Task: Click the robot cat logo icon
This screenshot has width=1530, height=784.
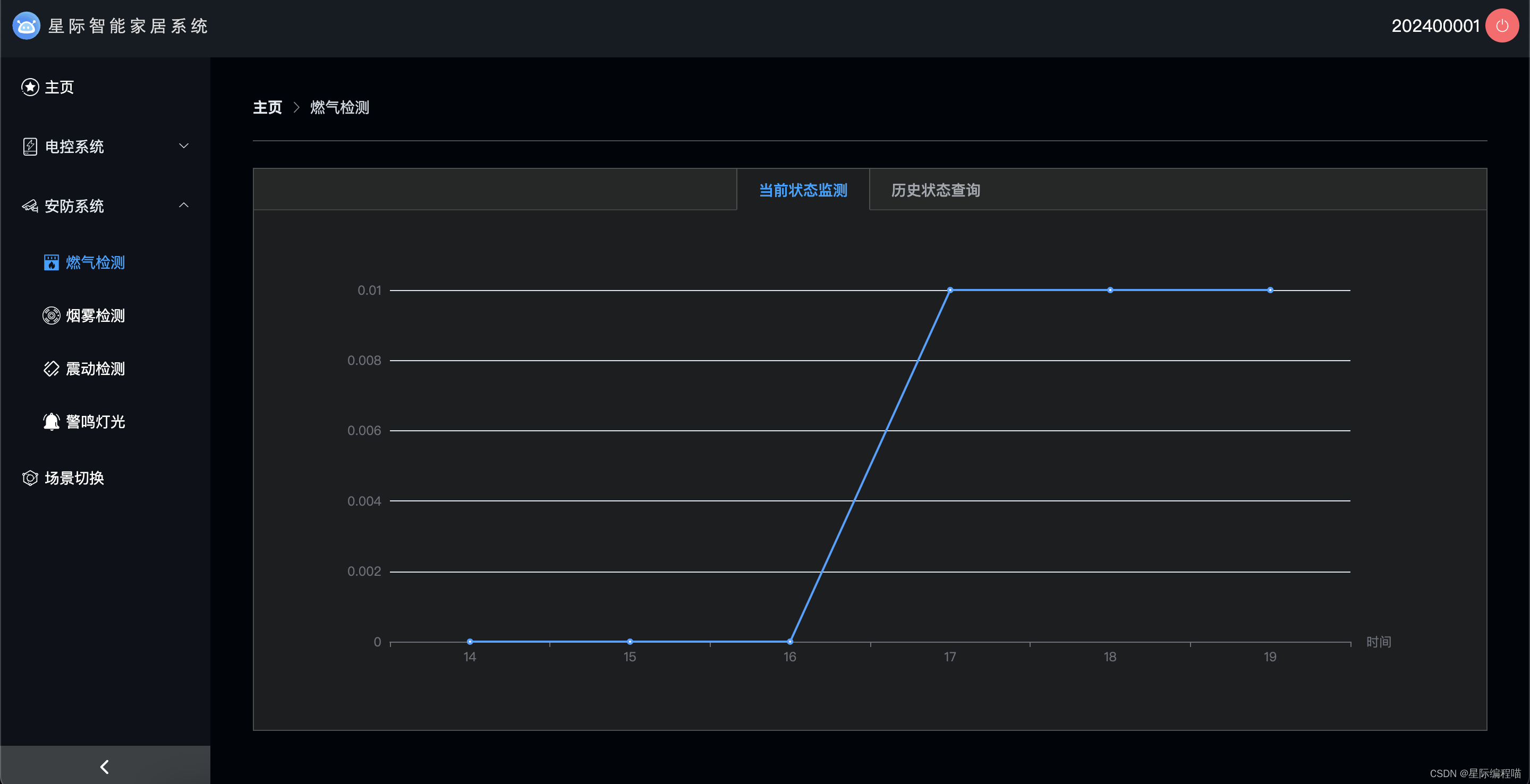Action: point(26,25)
